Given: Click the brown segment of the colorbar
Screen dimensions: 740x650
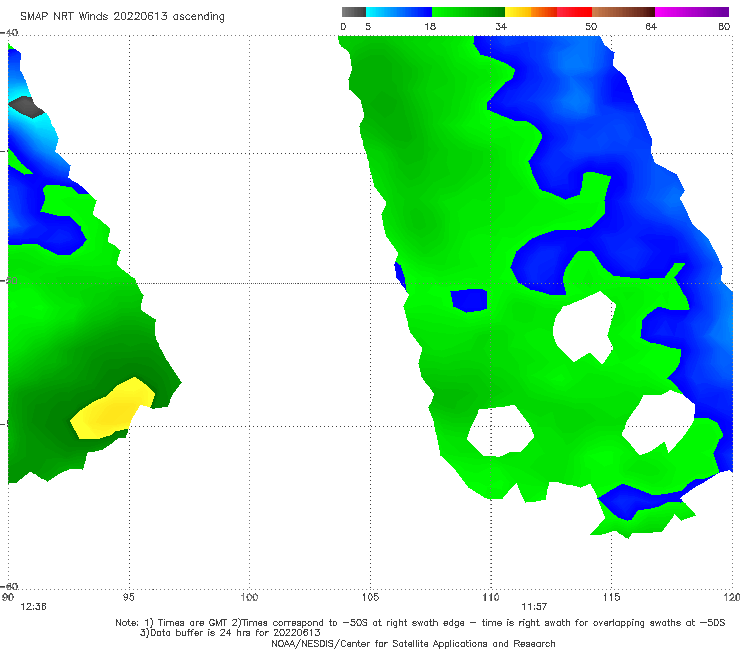Looking at the screenshot, I should [623, 12].
